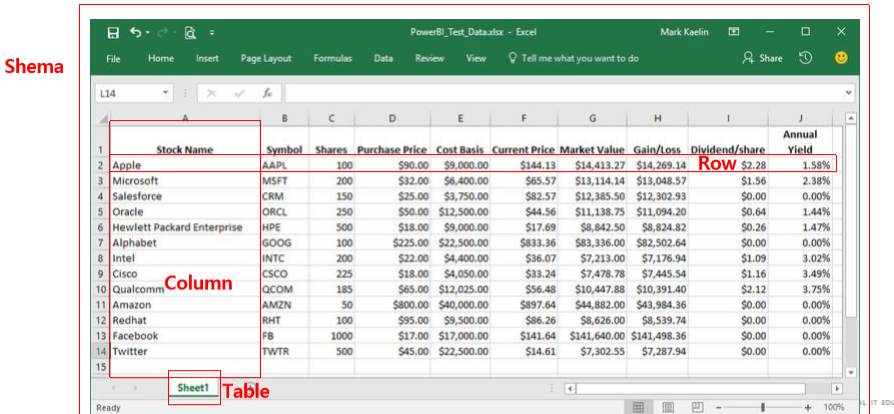Click the previous sheet navigation arrow
This screenshot has height=414, width=894.
(113, 388)
